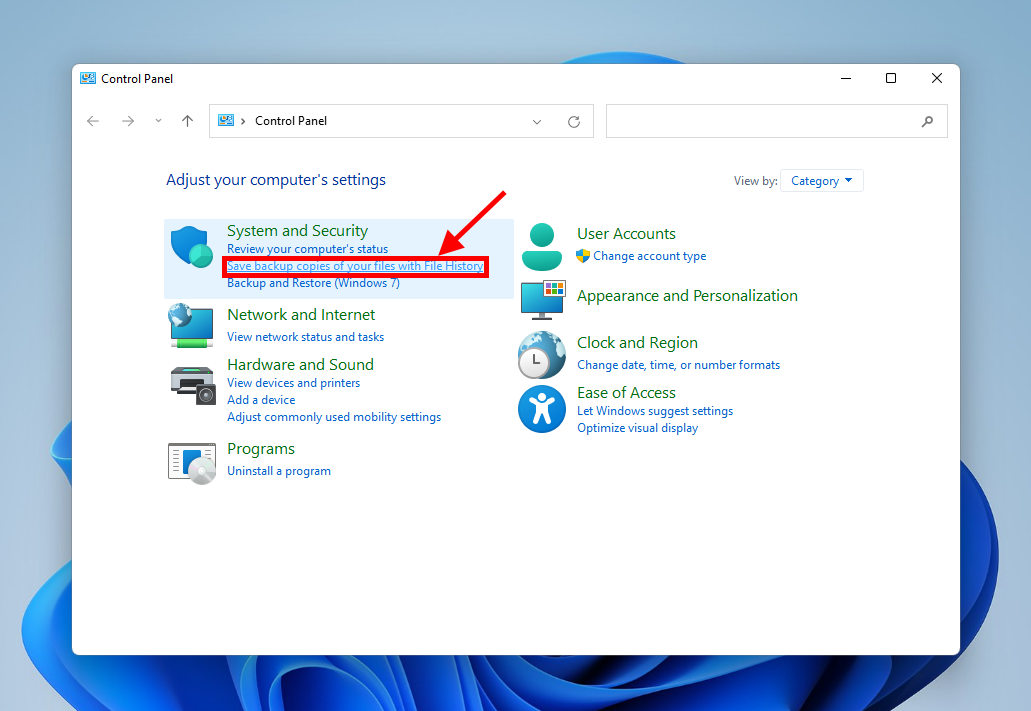The image size is (1031, 711).
Task: Refresh the Control Panel view
Action: pyautogui.click(x=574, y=122)
